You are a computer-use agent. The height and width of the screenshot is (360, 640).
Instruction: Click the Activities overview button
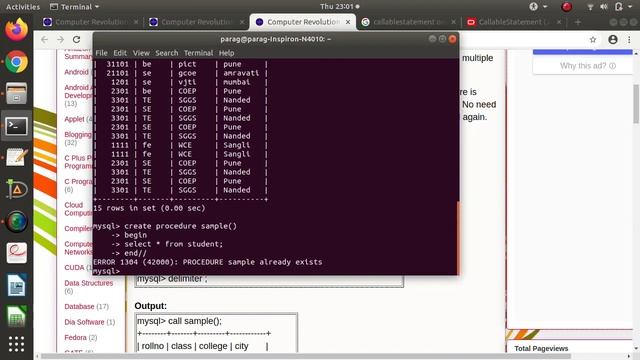(x=23, y=7)
